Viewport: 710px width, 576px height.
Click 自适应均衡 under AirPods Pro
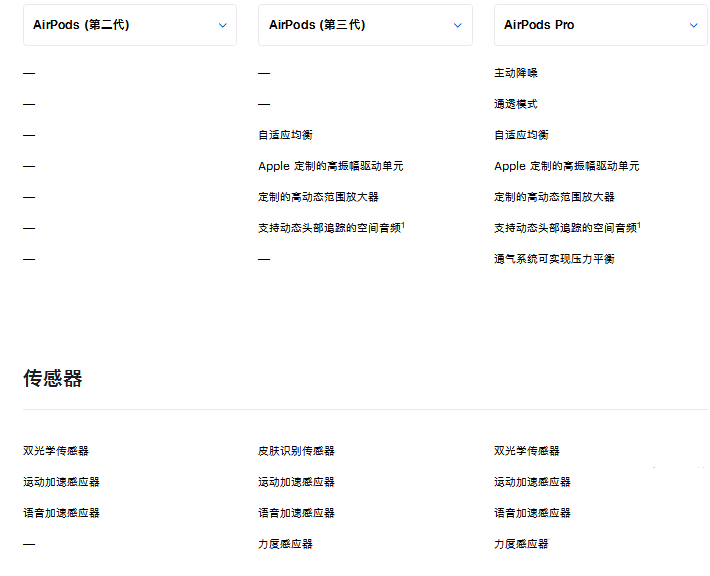(x=521, y=135)
